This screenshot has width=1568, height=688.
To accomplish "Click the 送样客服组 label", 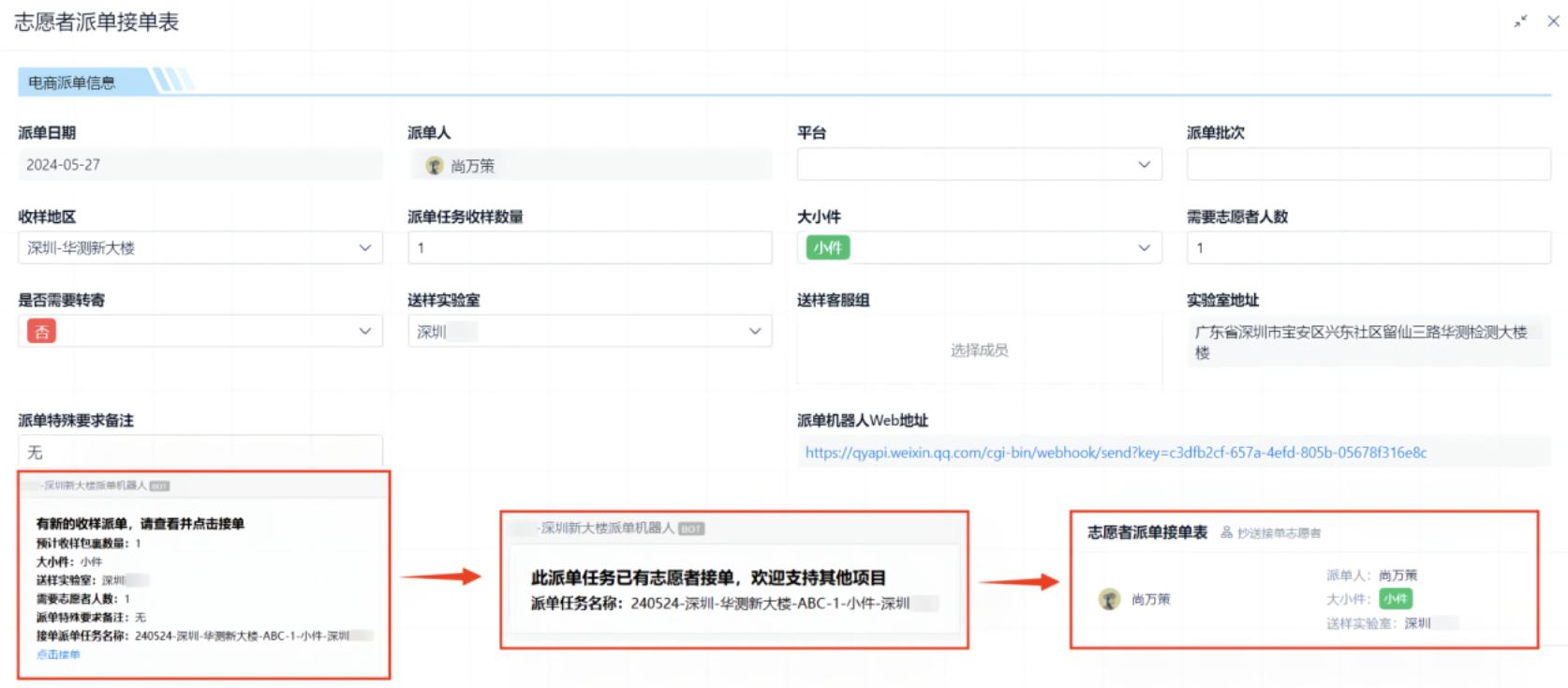I will (x=834, y=300).
